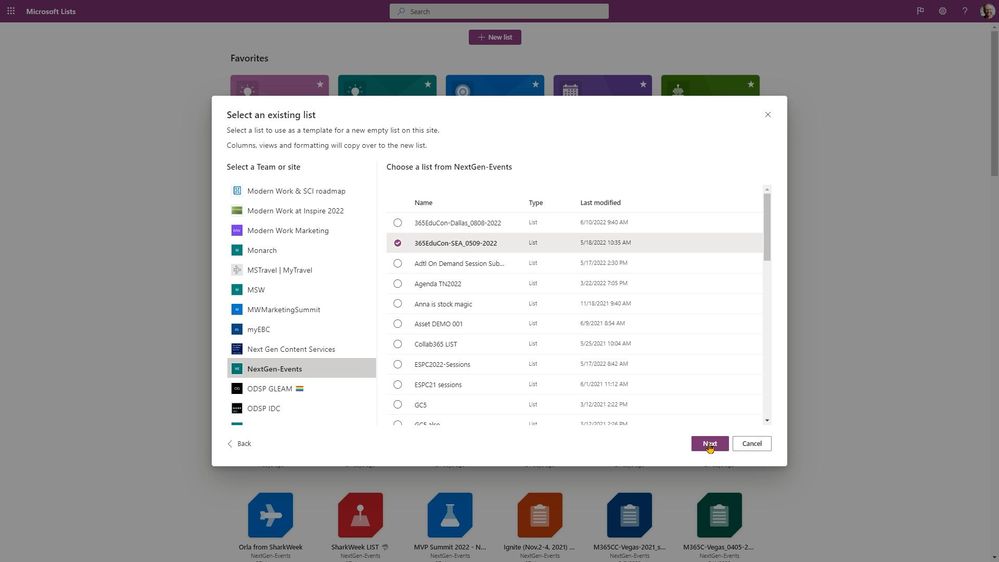This screenshot has height=562, width=999.
Task: Click the Microsoft Lists title
Action: 51,11
